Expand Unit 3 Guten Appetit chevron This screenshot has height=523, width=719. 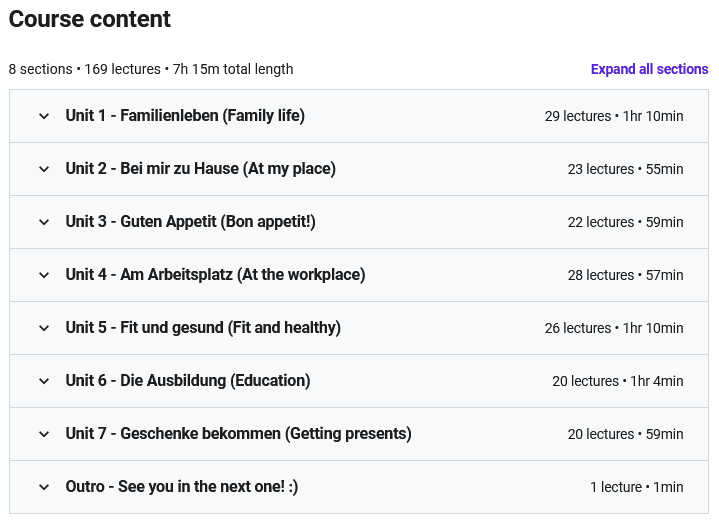click(44, 222)
